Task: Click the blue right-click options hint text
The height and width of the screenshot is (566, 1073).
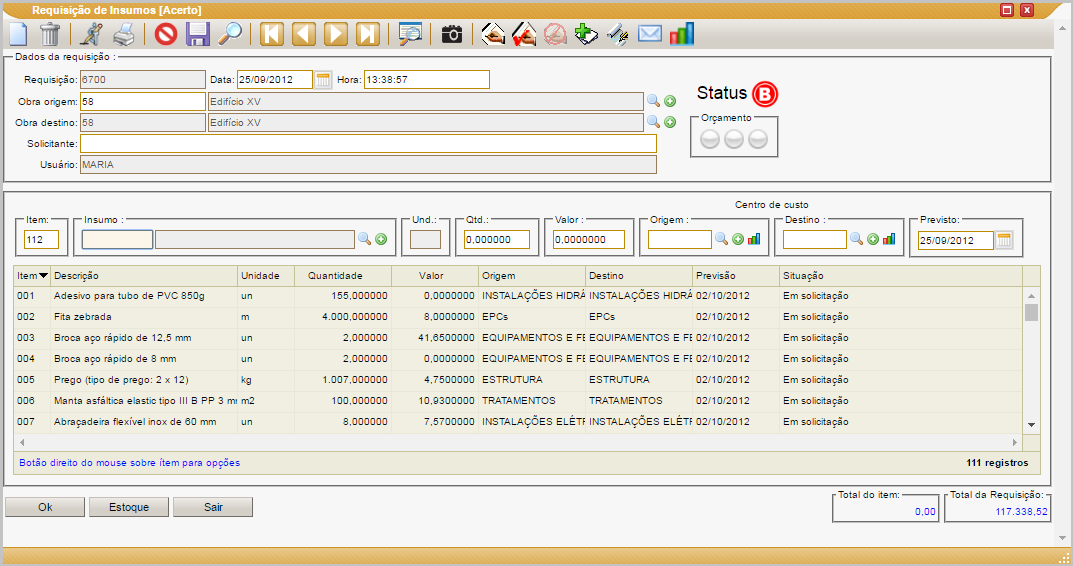Action: pyautogui.click(x=129, y=463)
